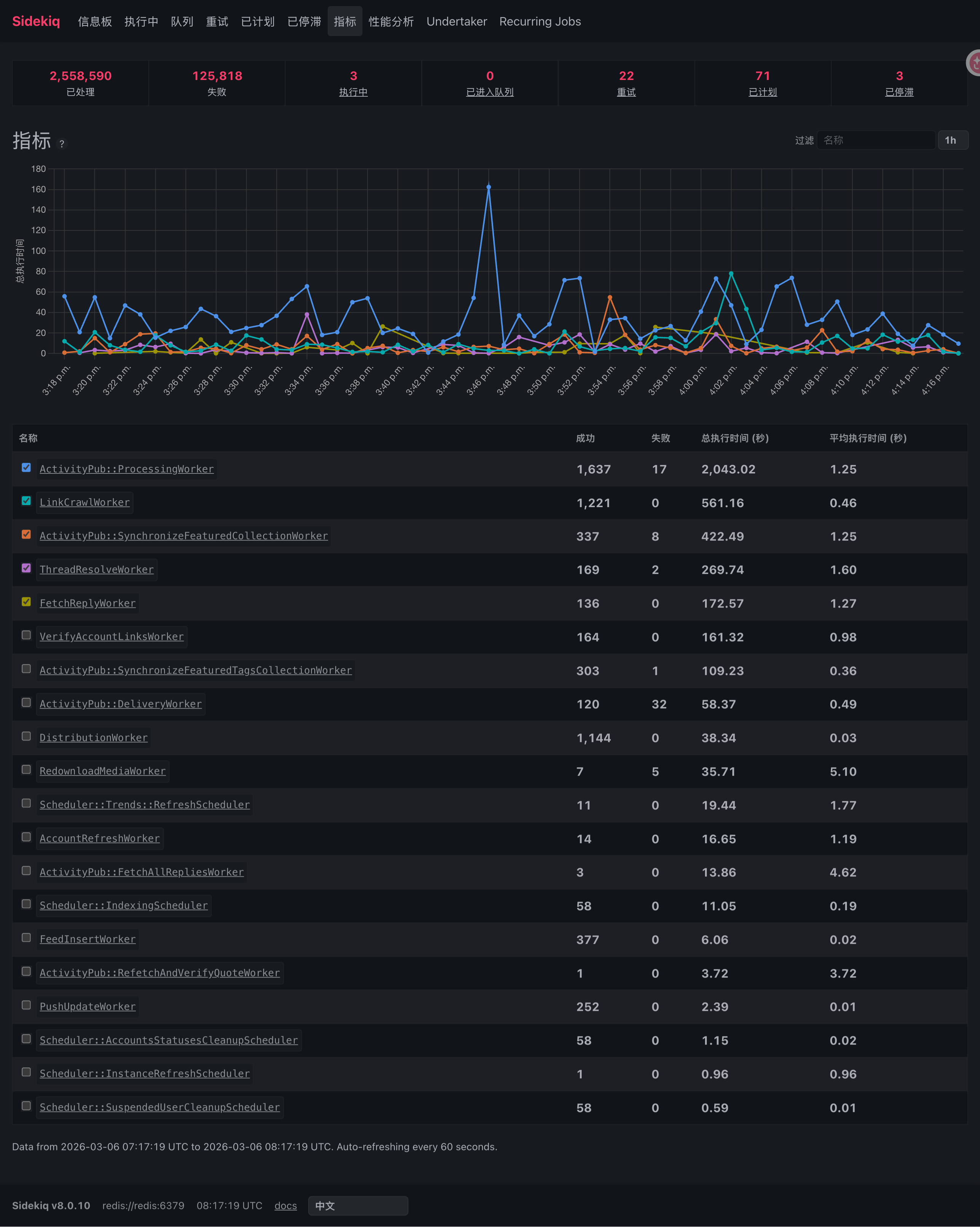Click the metrics help question mark icon
The image size is (980, 1227).
62,144
